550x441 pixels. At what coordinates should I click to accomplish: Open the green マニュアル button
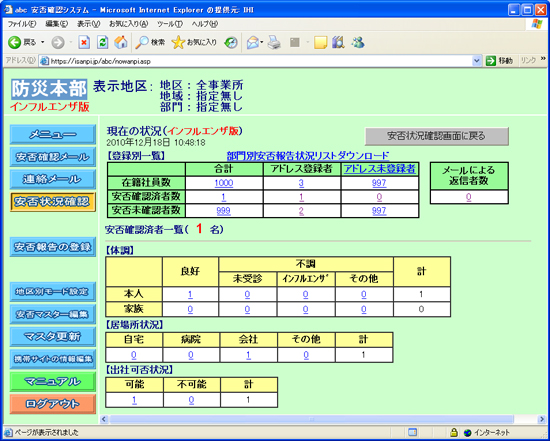point(53,382)
